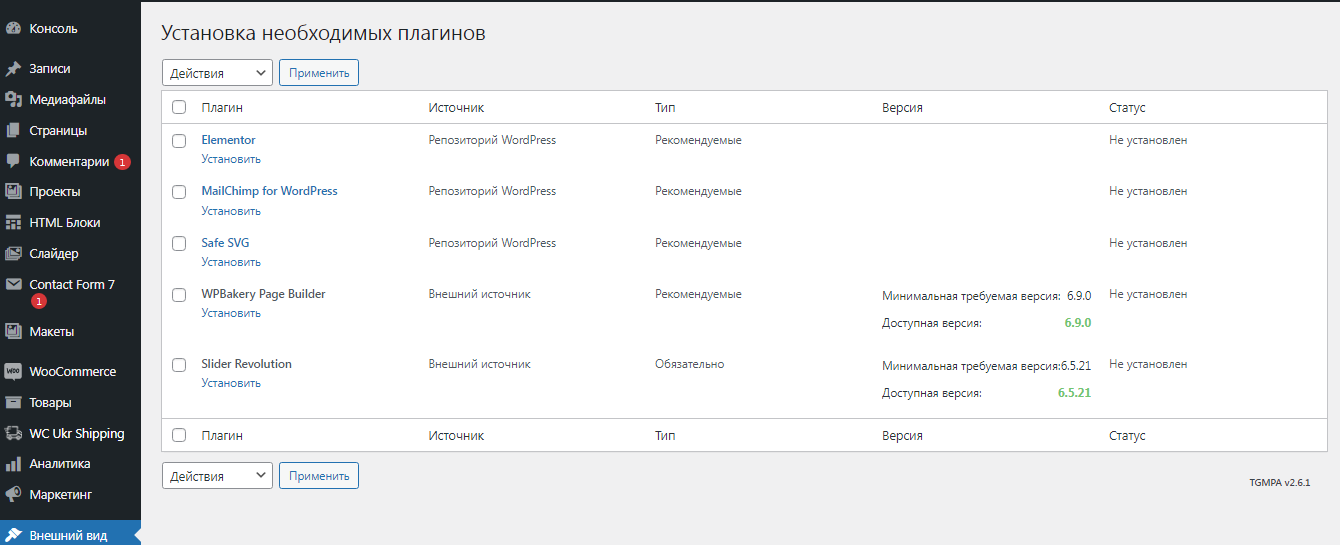Open the Elementor plugin link

coord(228,140)
